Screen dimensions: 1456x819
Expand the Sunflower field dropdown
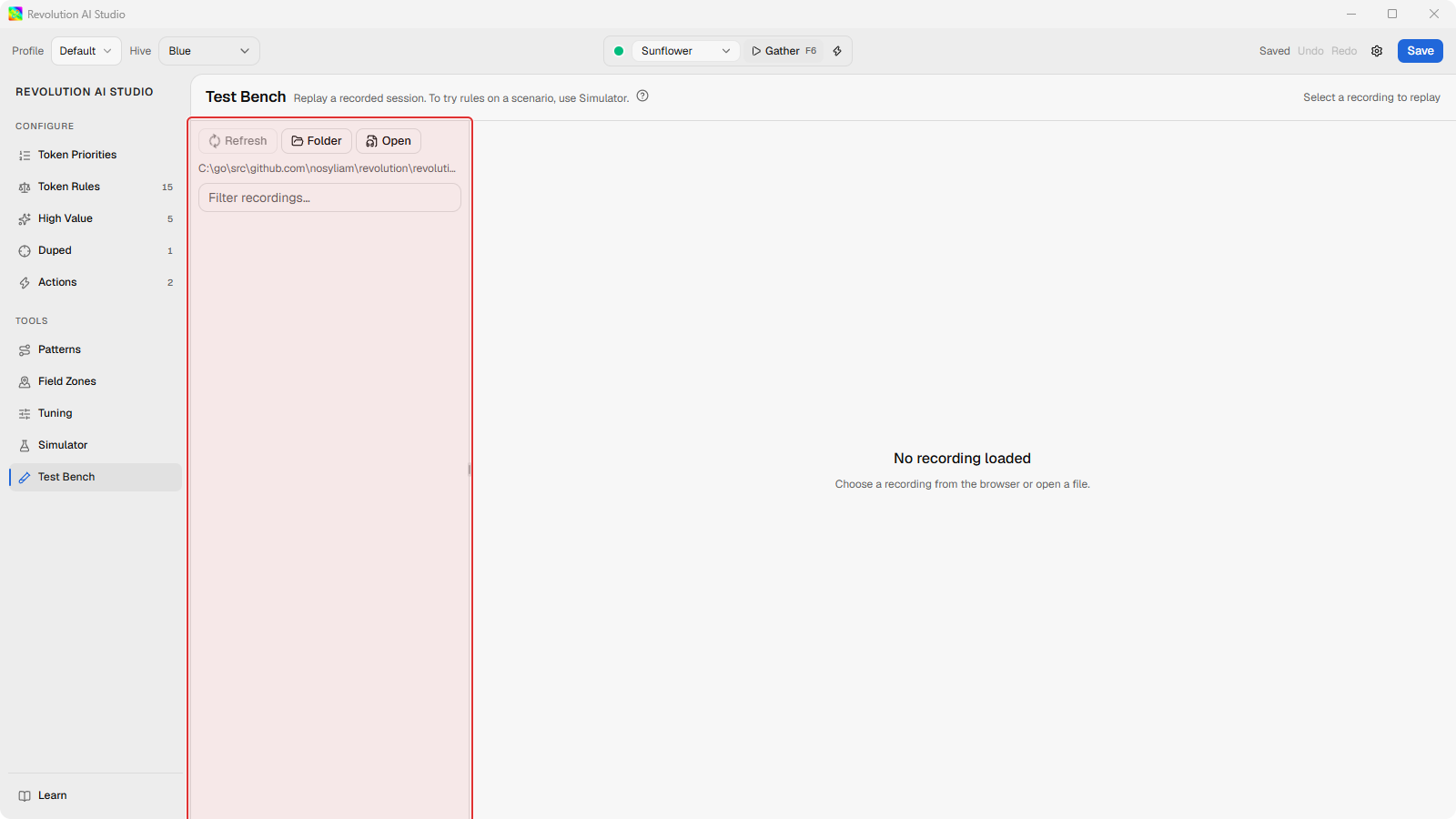click(x=685, y=51)
